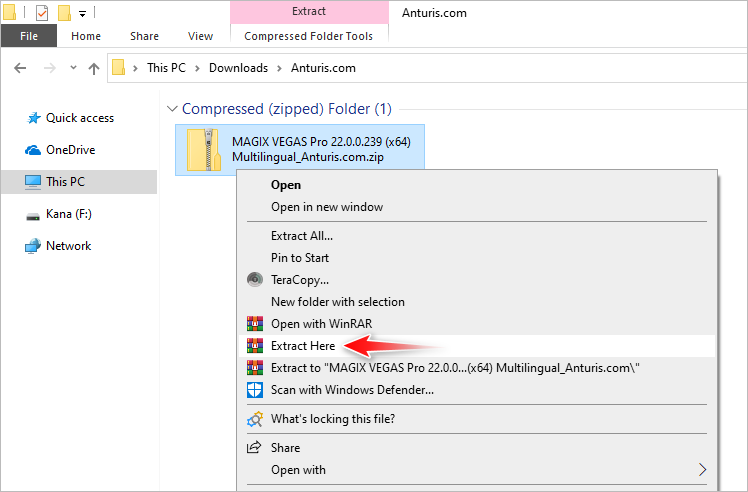Go up one folder with the up arrow

point(94,68)
